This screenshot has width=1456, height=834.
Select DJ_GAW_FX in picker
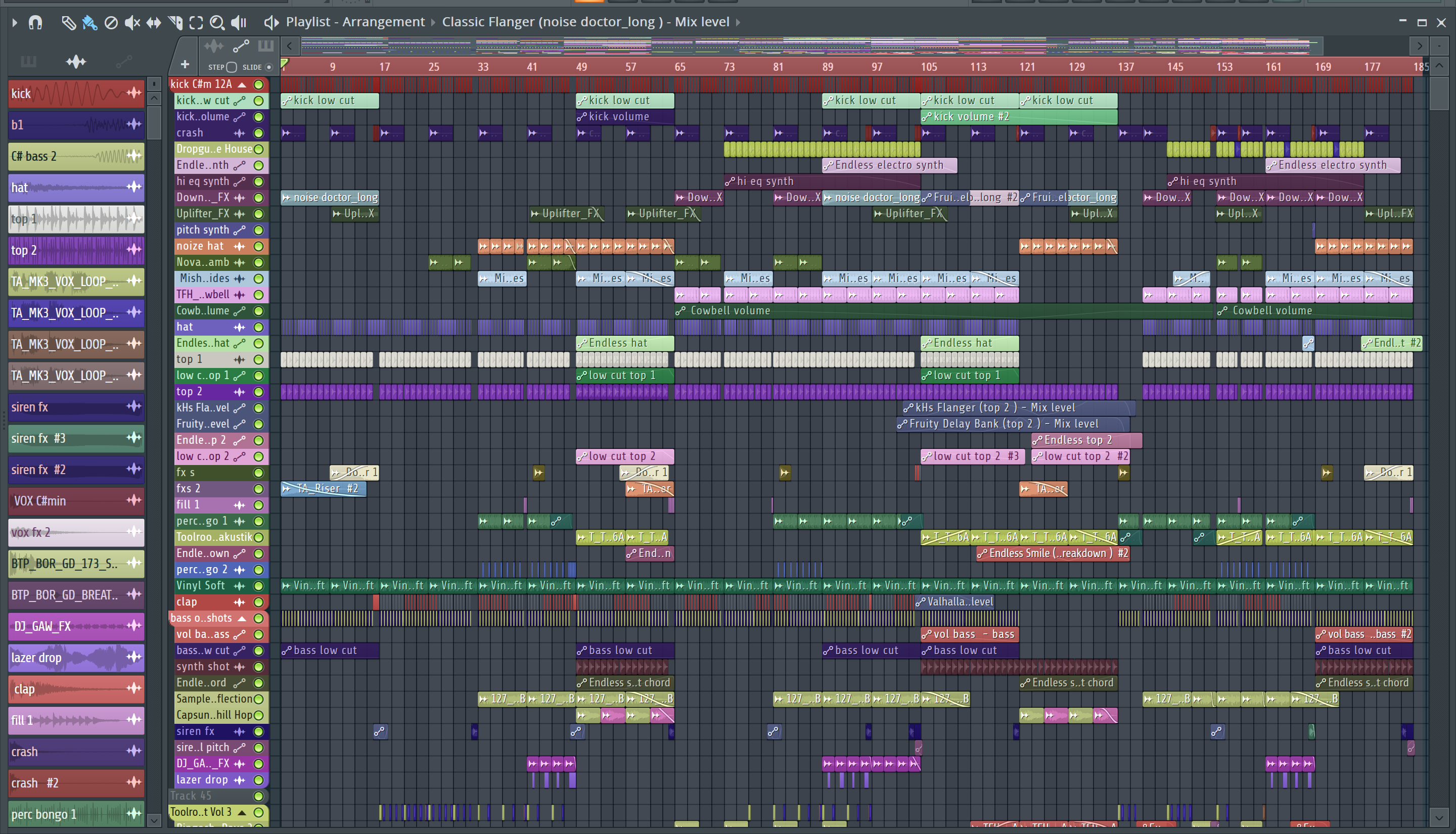[x=76, y=626]
